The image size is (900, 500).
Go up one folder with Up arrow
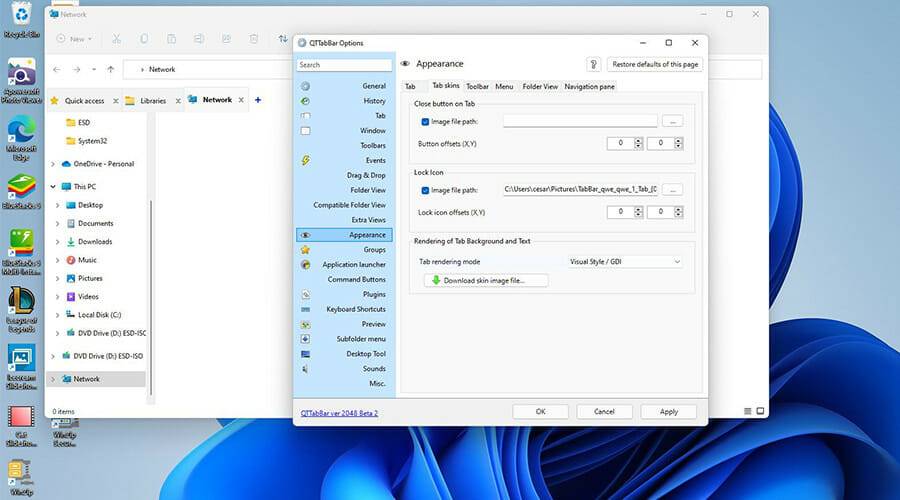point(110,69)
